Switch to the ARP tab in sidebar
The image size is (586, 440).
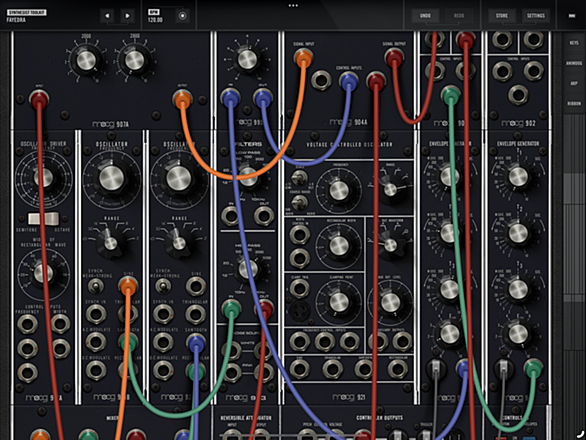(574, 83)
